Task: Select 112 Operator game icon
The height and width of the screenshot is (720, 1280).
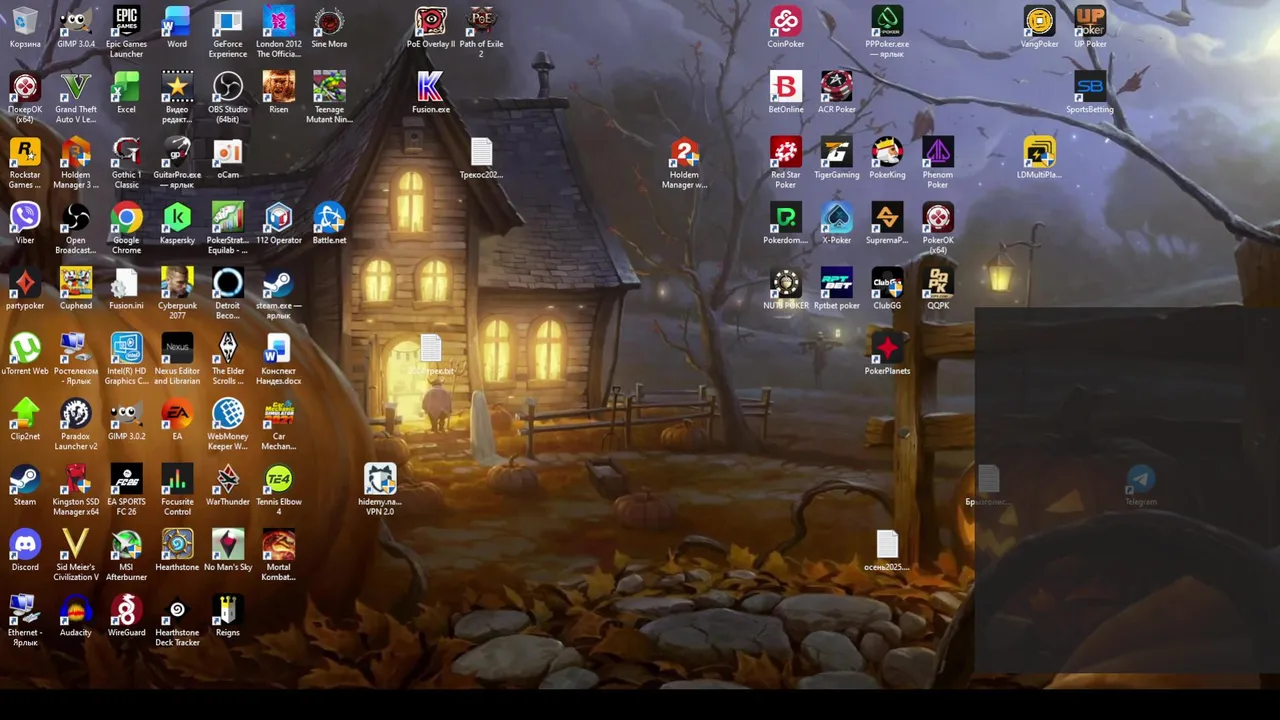Action: (x=279, y=224)
